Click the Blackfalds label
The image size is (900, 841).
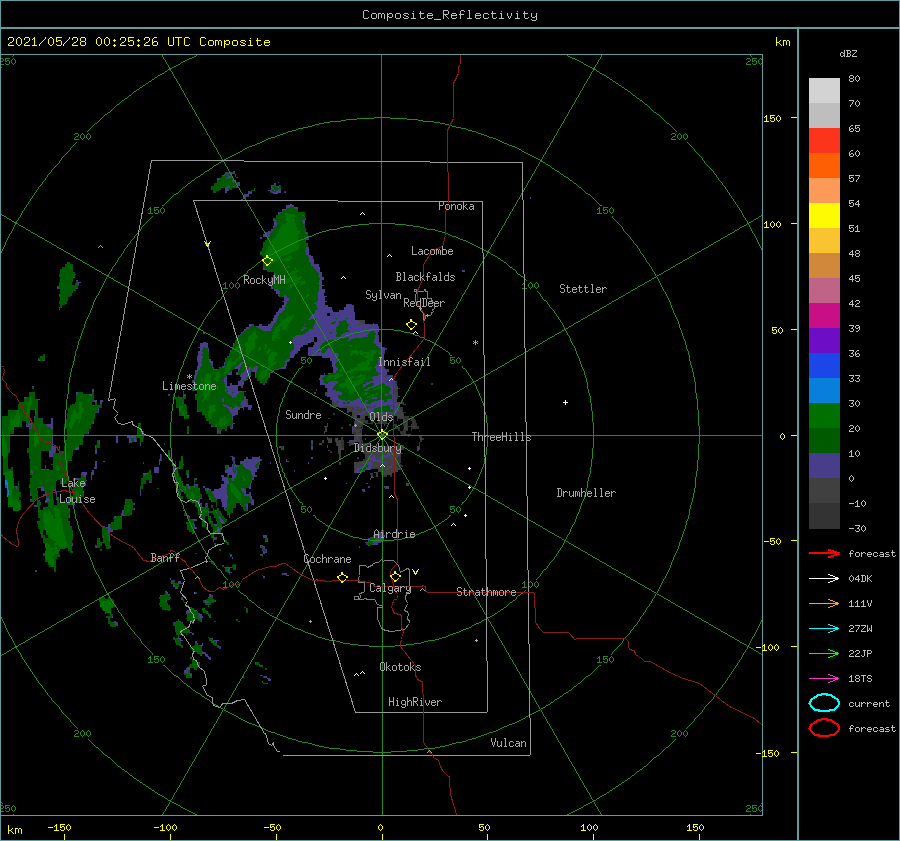(x=425, y=277)
